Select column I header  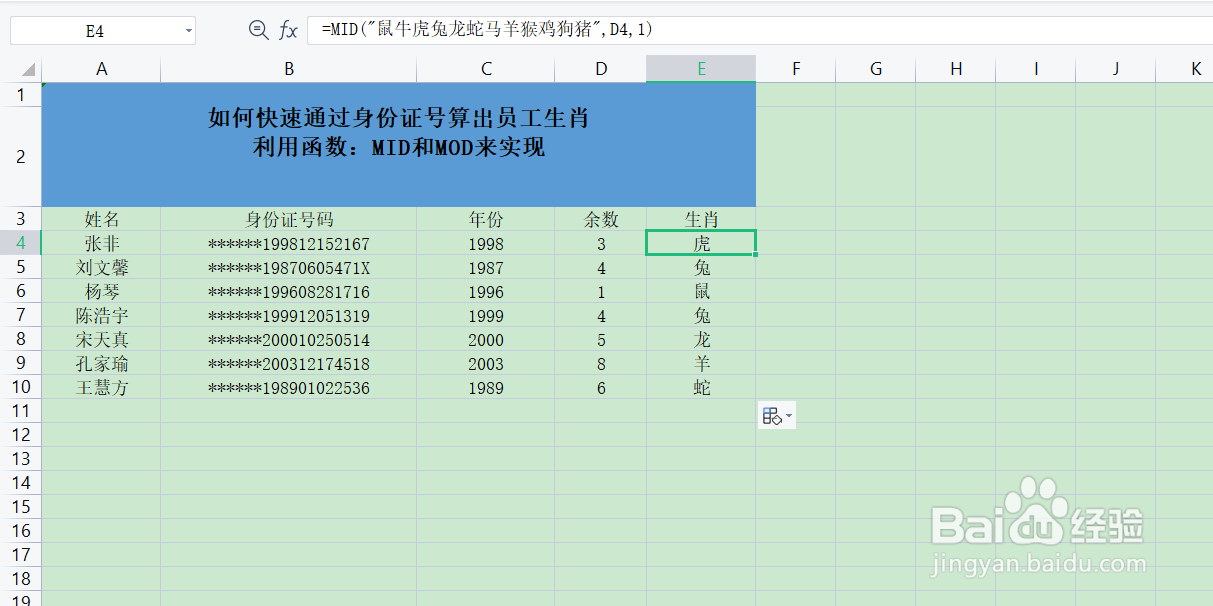click(1036, 69)
